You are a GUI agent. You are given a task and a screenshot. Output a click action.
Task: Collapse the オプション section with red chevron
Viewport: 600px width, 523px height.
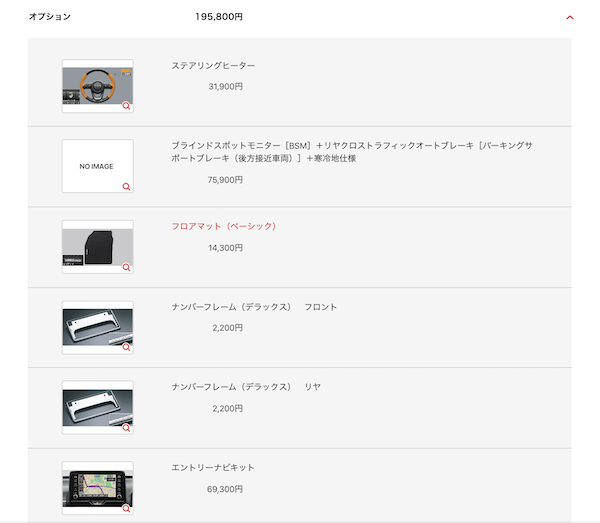click(569, 17)
